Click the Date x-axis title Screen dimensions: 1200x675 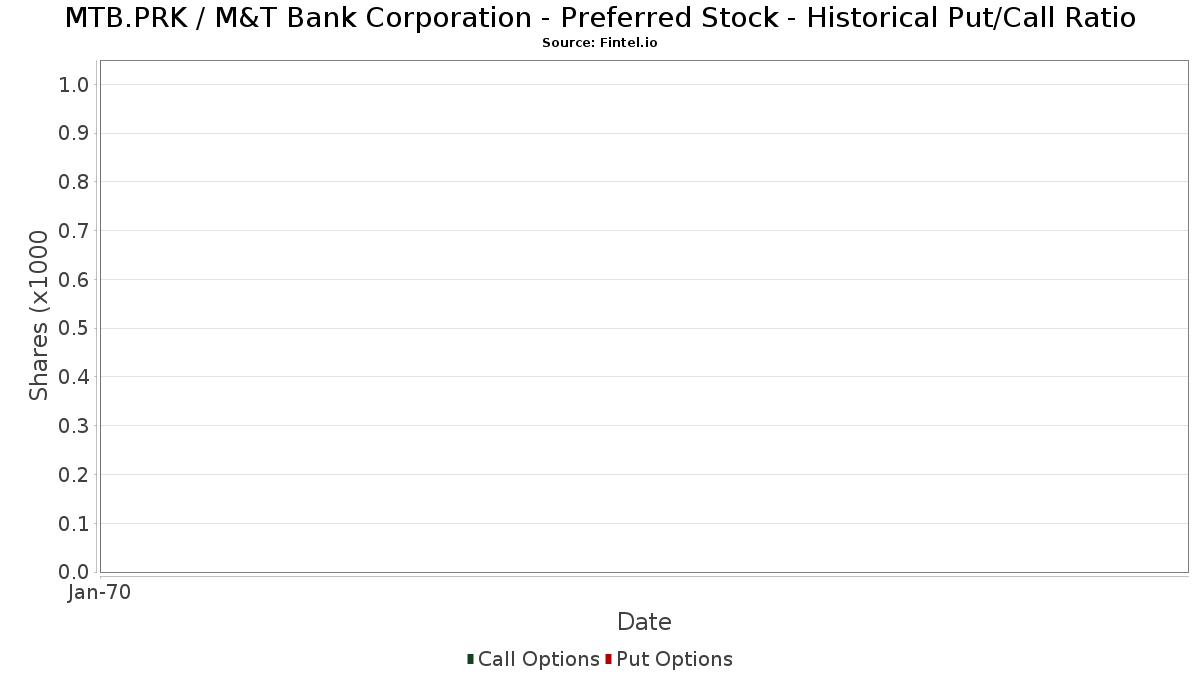[x=644, y=622]
